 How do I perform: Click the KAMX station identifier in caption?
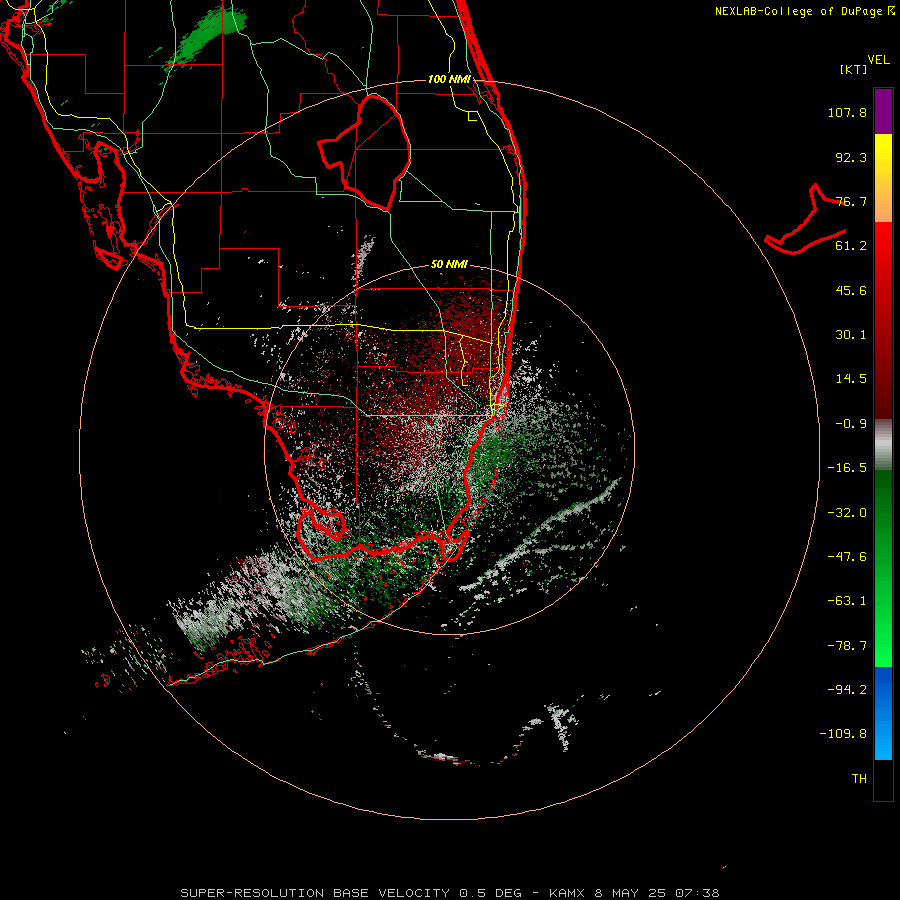567,893
